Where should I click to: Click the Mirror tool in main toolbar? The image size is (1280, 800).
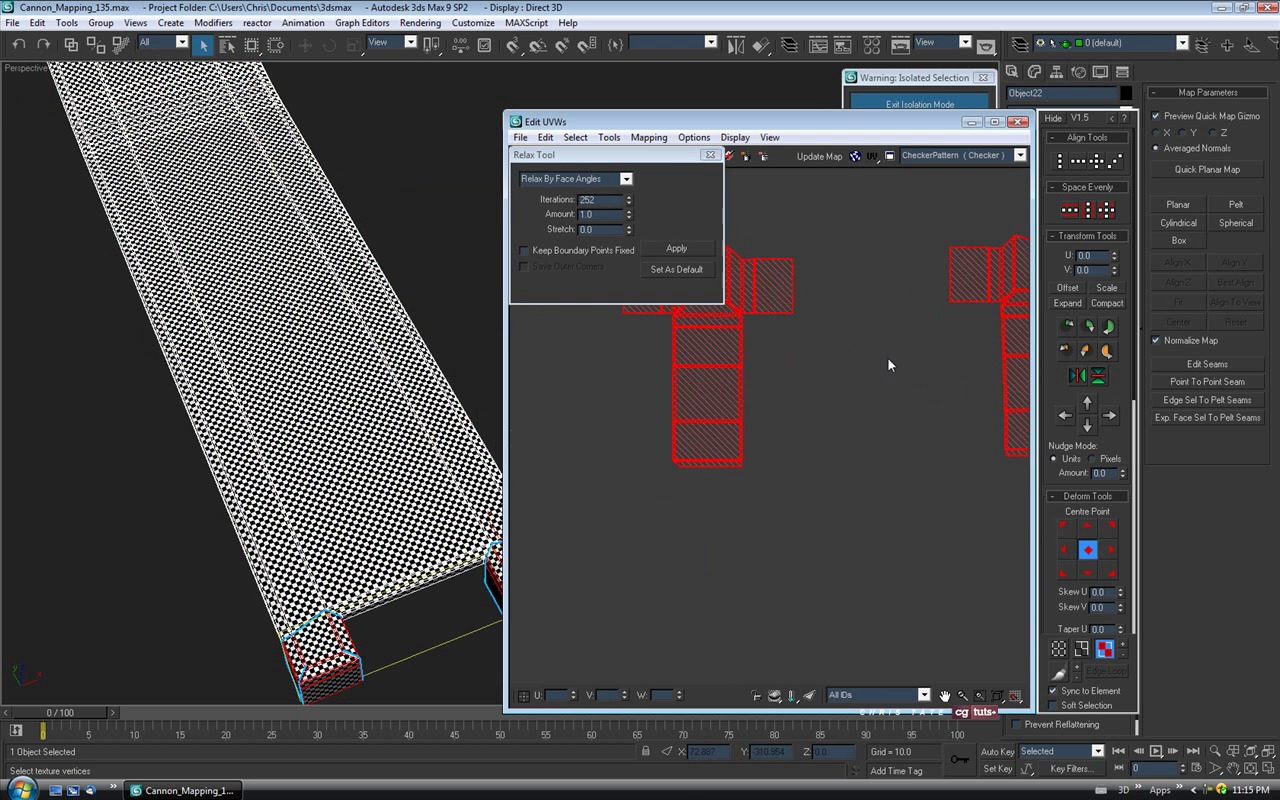736,44
